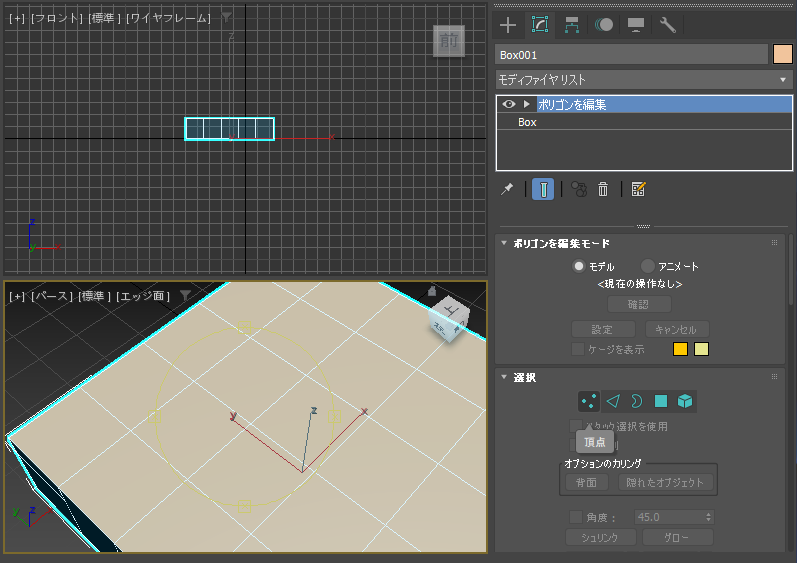This screenshot has height=563, width=797.
Task: Open the [ワイヤフレーム] shading menu
Action: (x=168, y=18)
